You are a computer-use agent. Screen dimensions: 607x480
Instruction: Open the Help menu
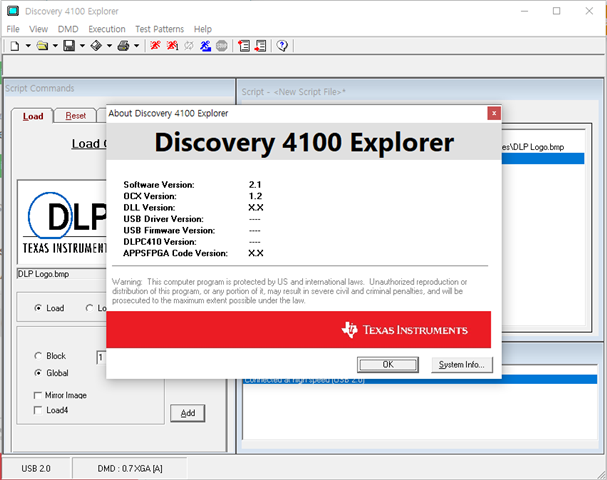(203, 29)
